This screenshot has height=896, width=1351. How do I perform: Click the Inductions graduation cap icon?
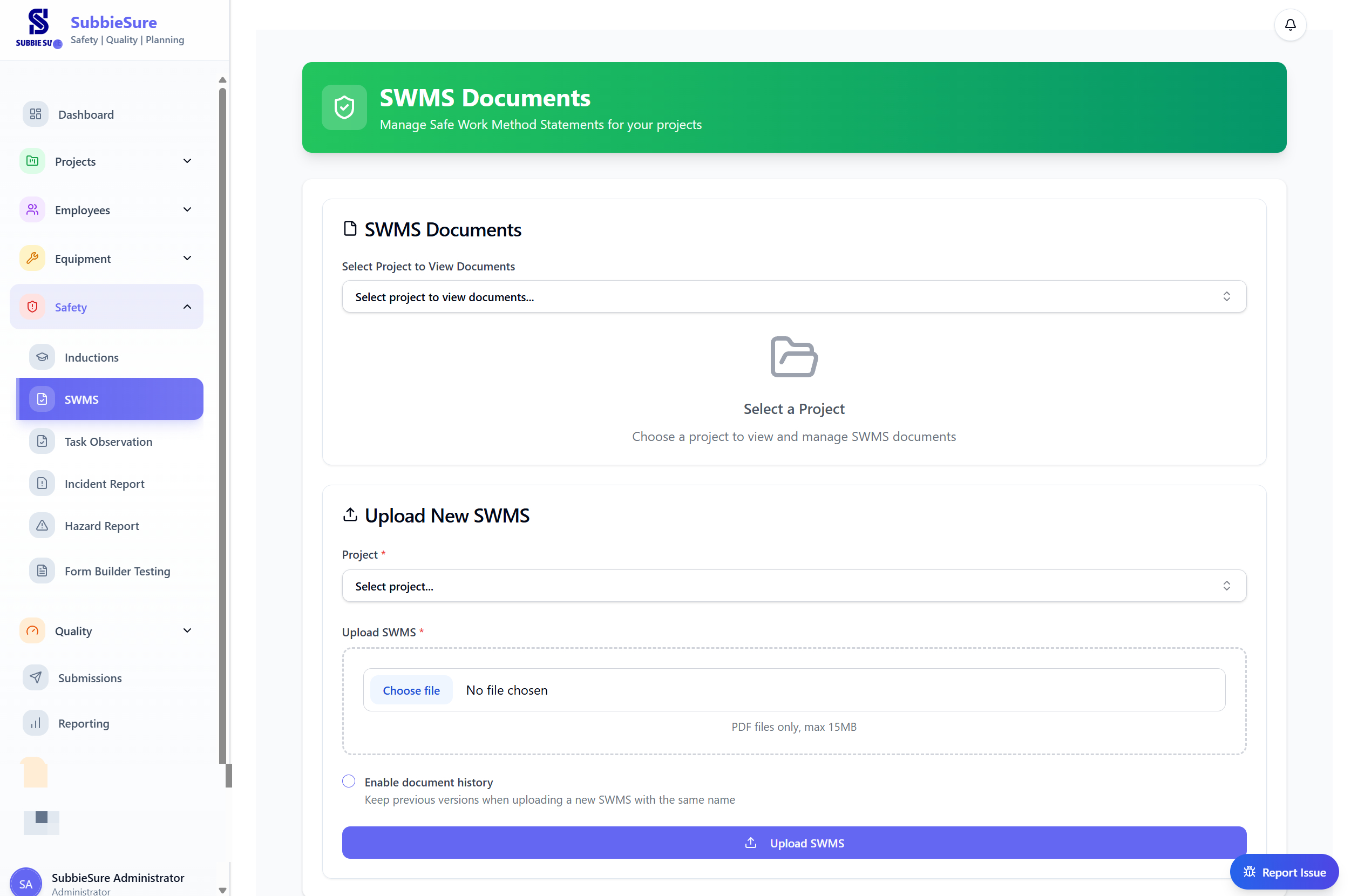click(42, 357)
